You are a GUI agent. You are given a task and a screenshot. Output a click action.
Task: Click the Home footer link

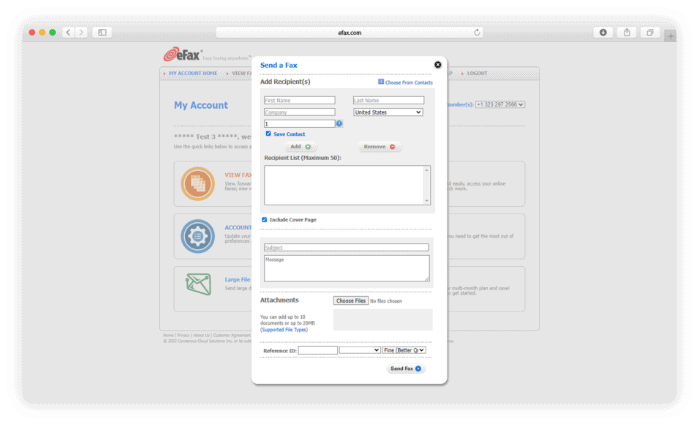coord(168,335)
